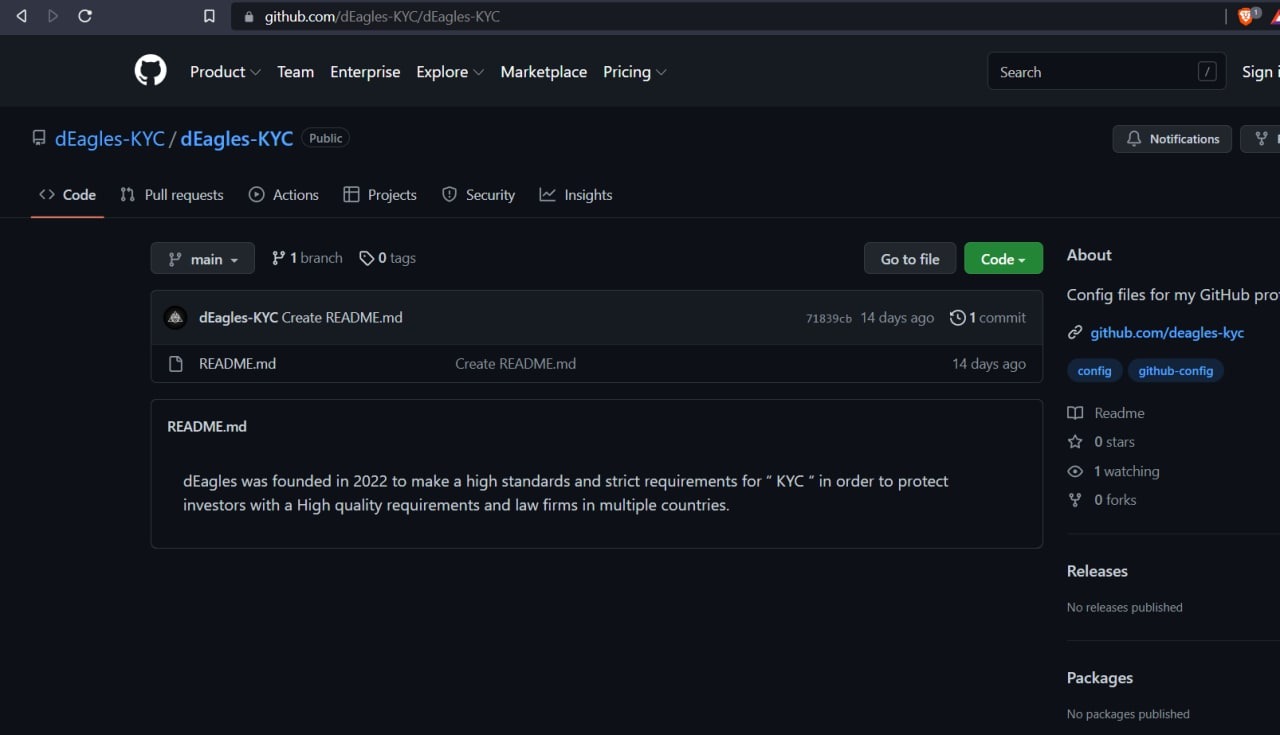Click the "No packages published" text
Screen dimensions: 1280x735
pos(1128,715)
